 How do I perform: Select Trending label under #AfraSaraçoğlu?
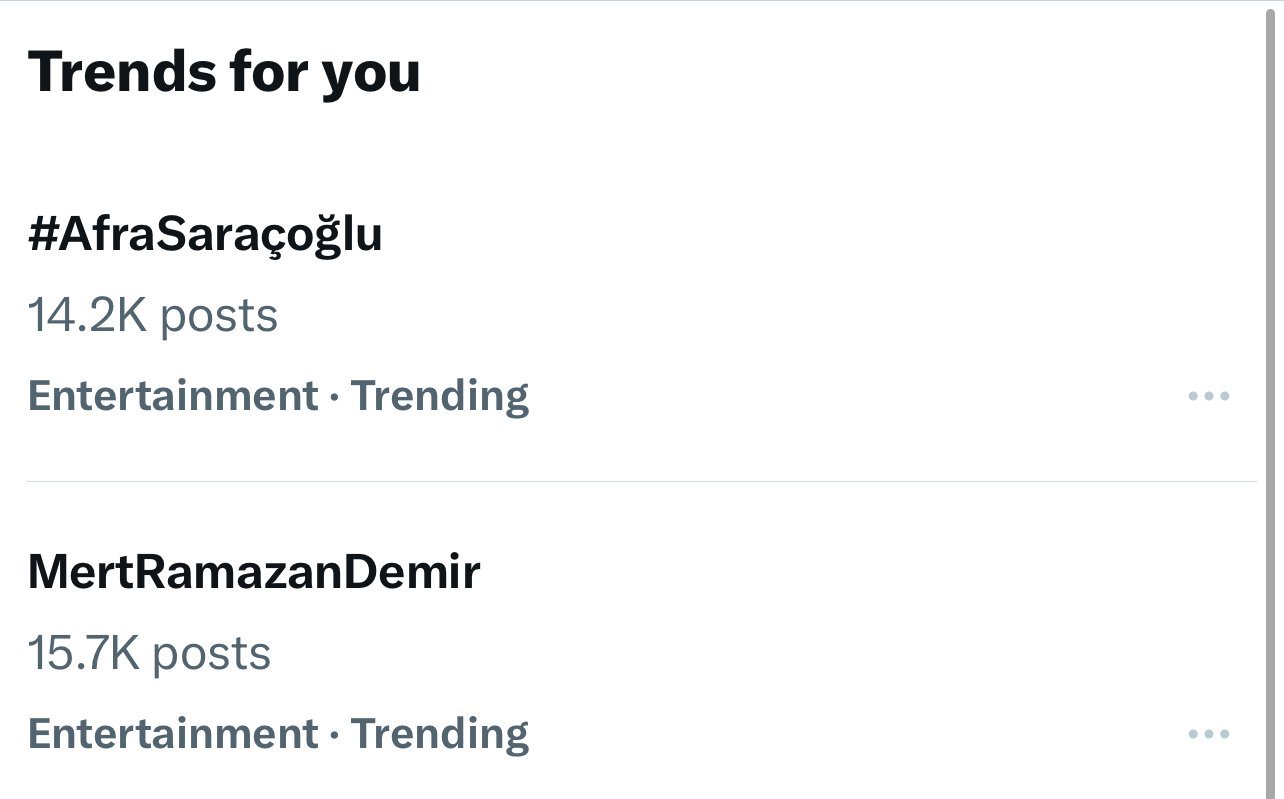coord(440,396)
